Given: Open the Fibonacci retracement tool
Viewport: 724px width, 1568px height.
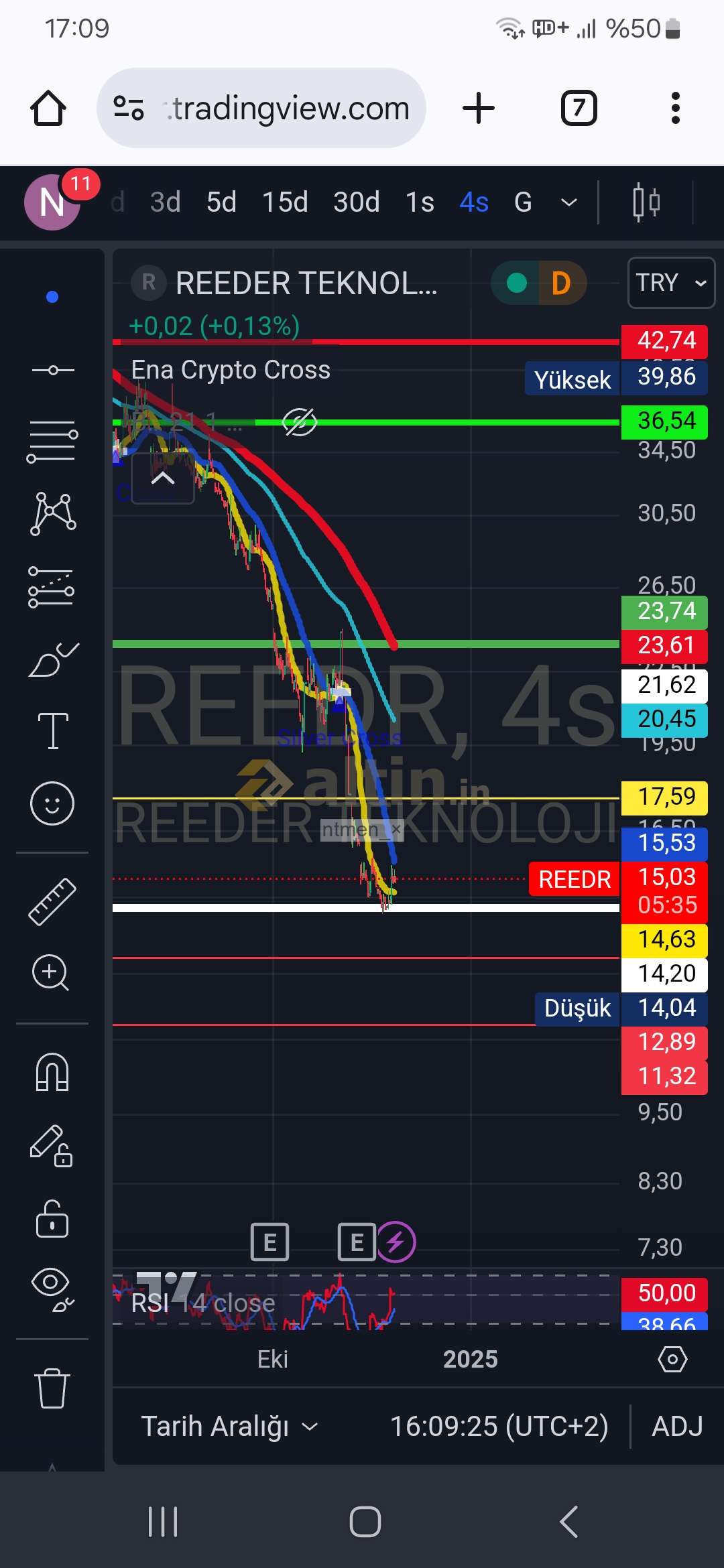Looking at the screenshot, I should pos(52,442).
